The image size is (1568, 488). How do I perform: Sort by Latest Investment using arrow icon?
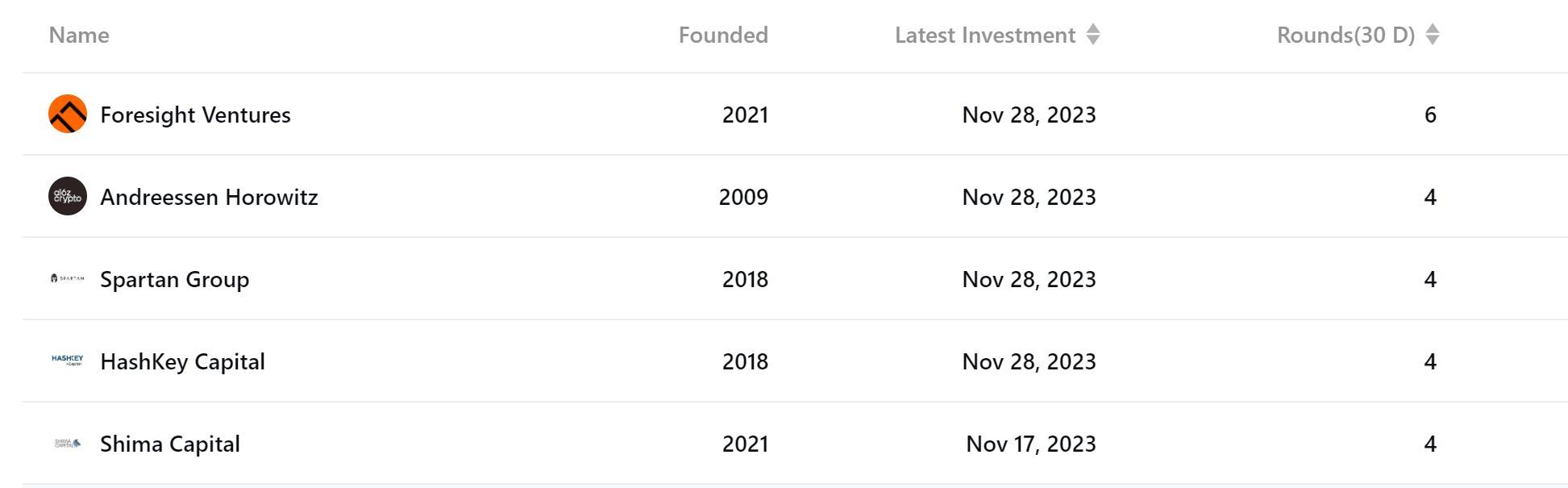pyautogui.click(x=1093, y=34)
